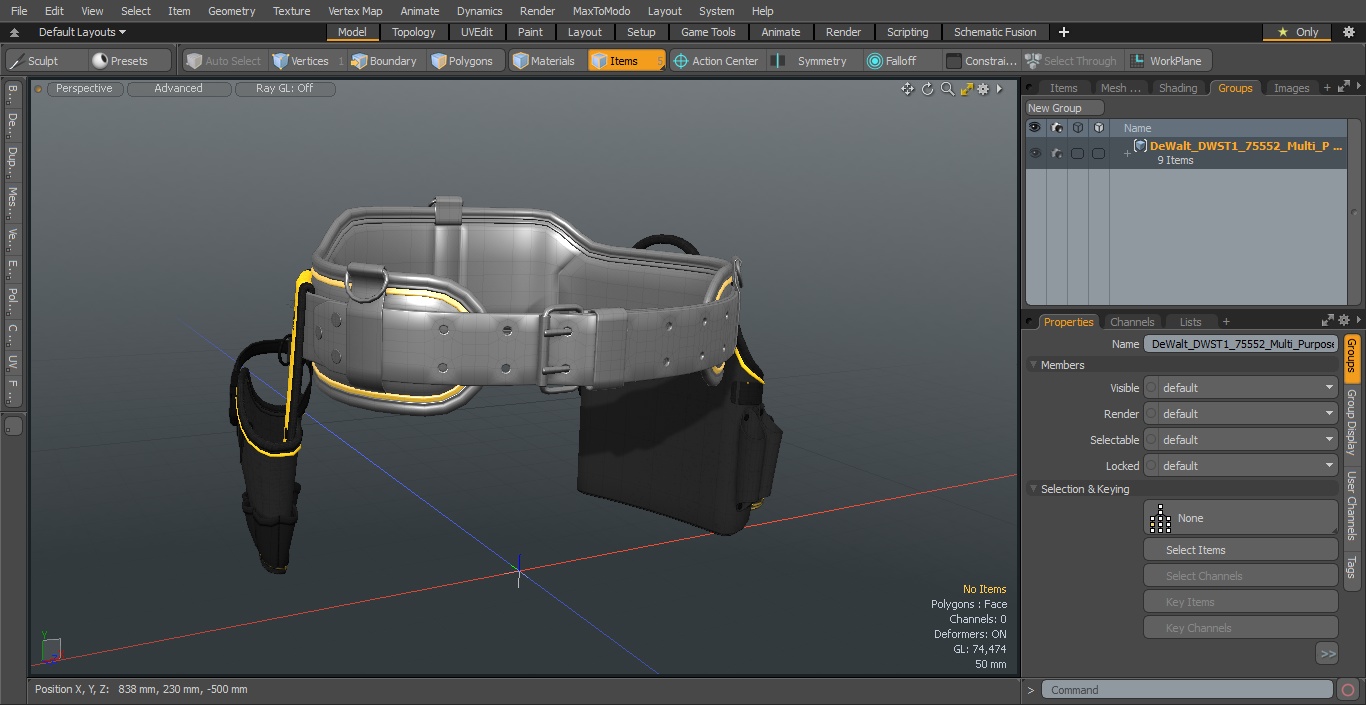Toggle first checkbox of DeWalt group row

coord(1077,153)
